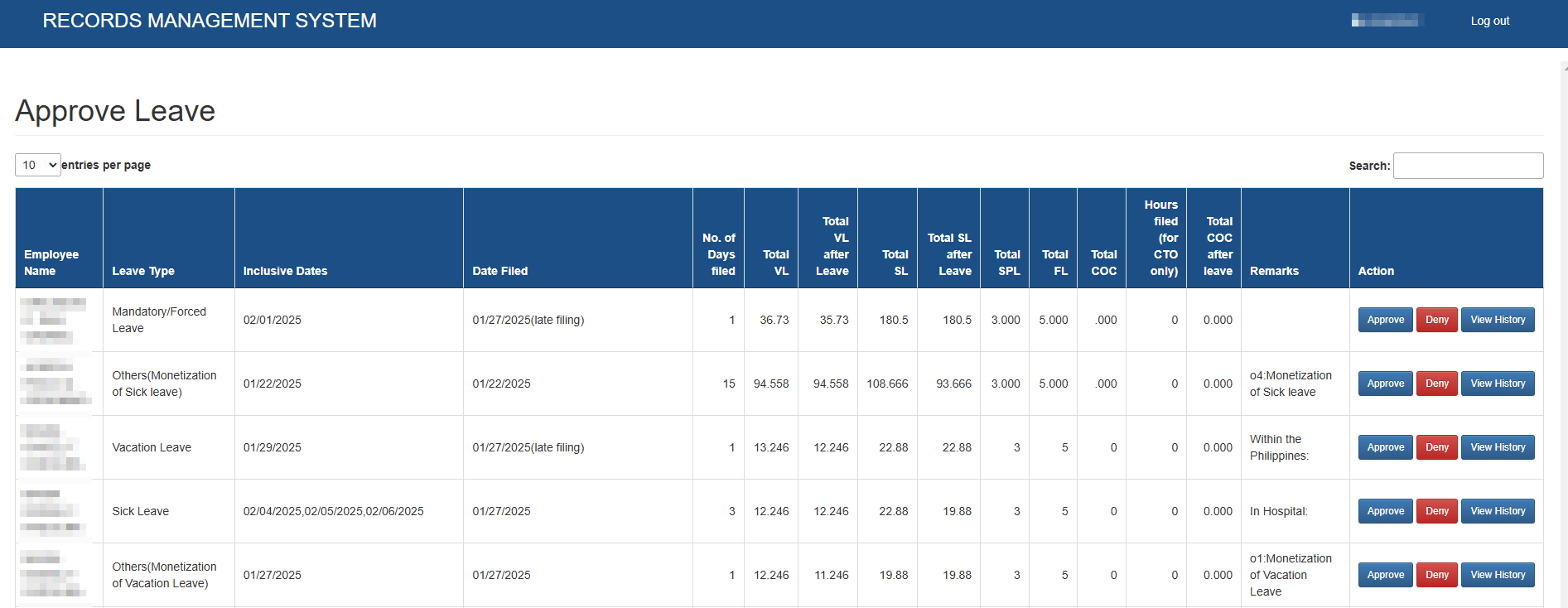Open the entries per page dropdown
The image size is (1568, 608).
click(x=38, y=165)
